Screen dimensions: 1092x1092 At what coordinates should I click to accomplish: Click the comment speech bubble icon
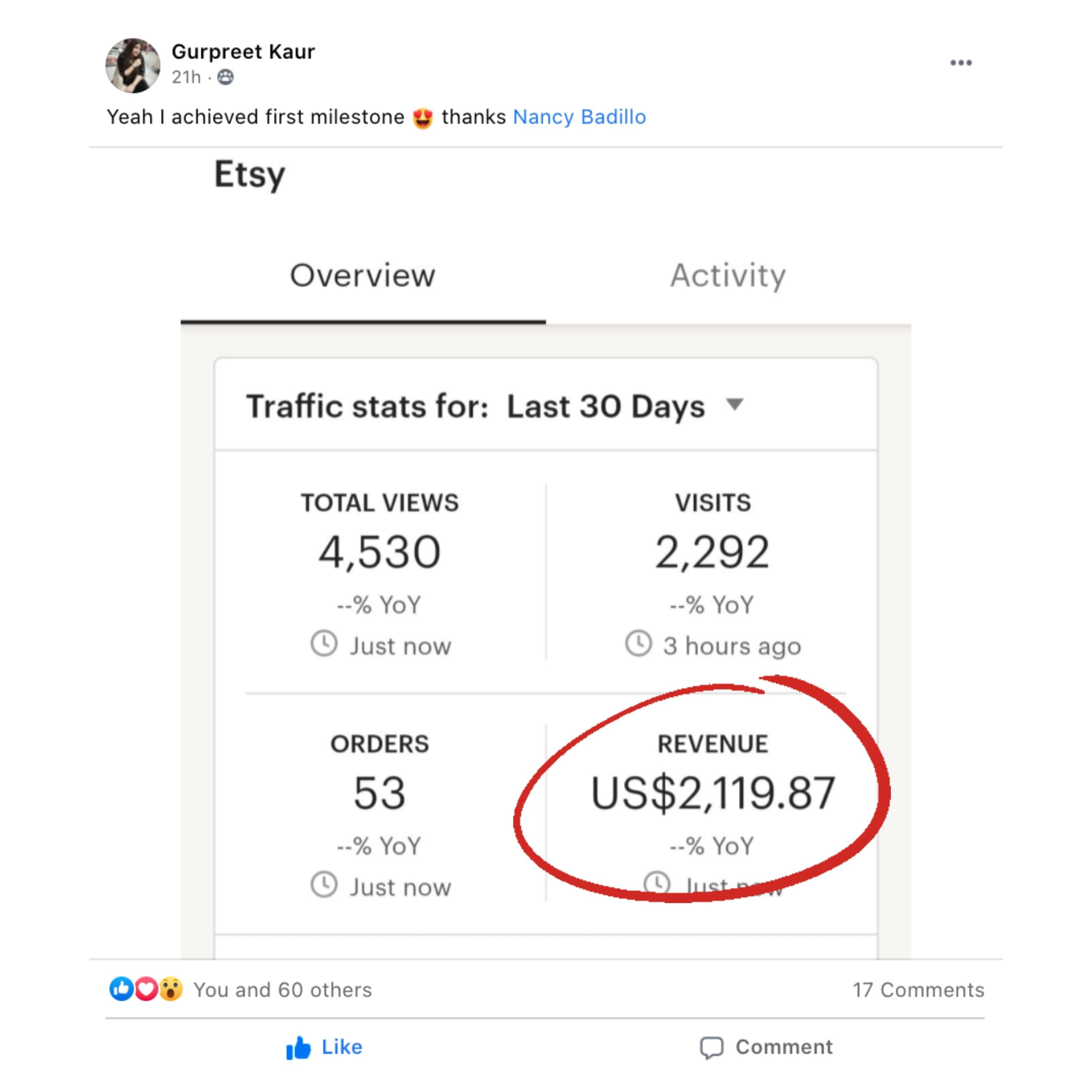point(712,1047)
